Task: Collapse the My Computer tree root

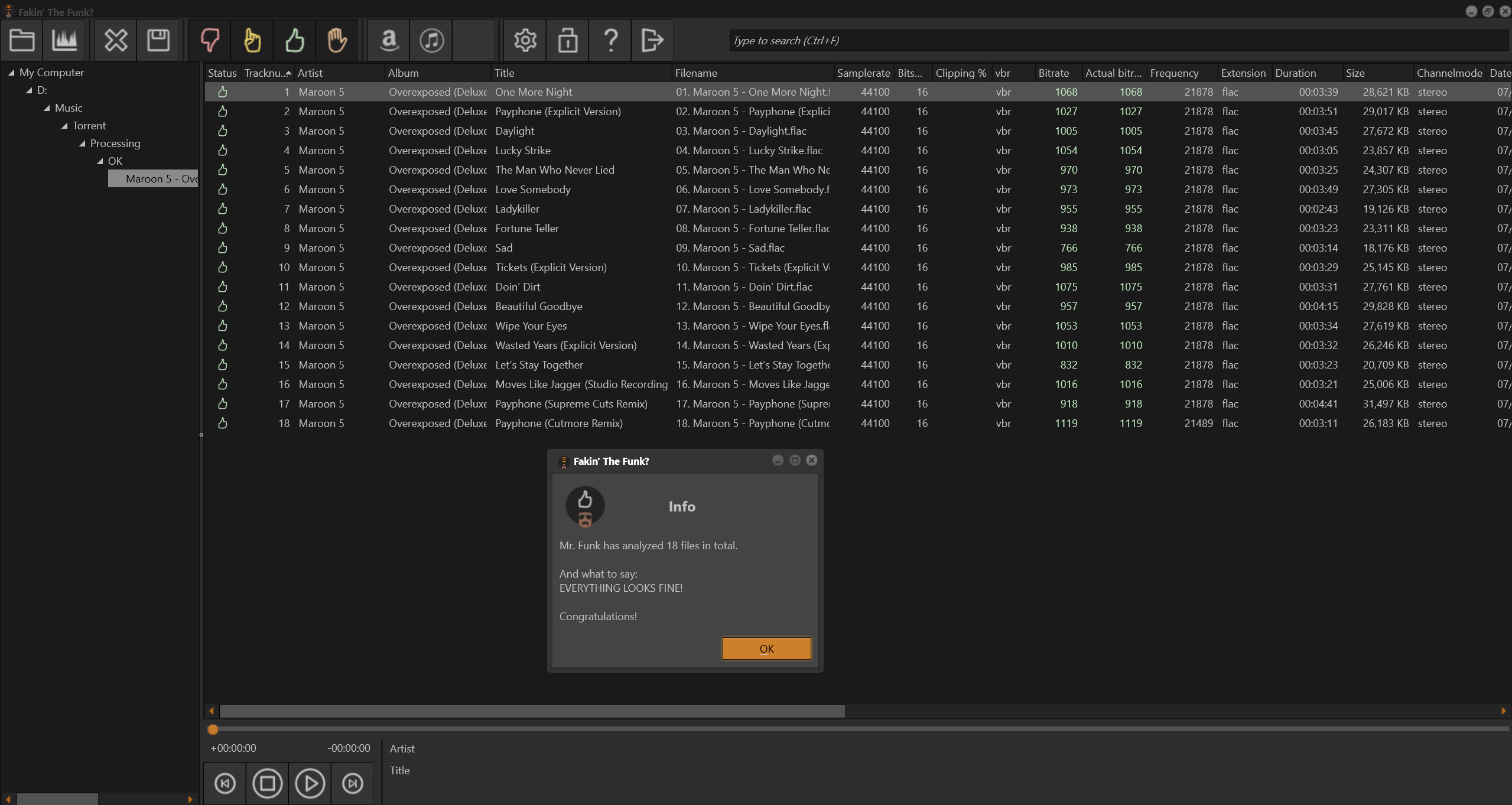Action: (11, 73)
